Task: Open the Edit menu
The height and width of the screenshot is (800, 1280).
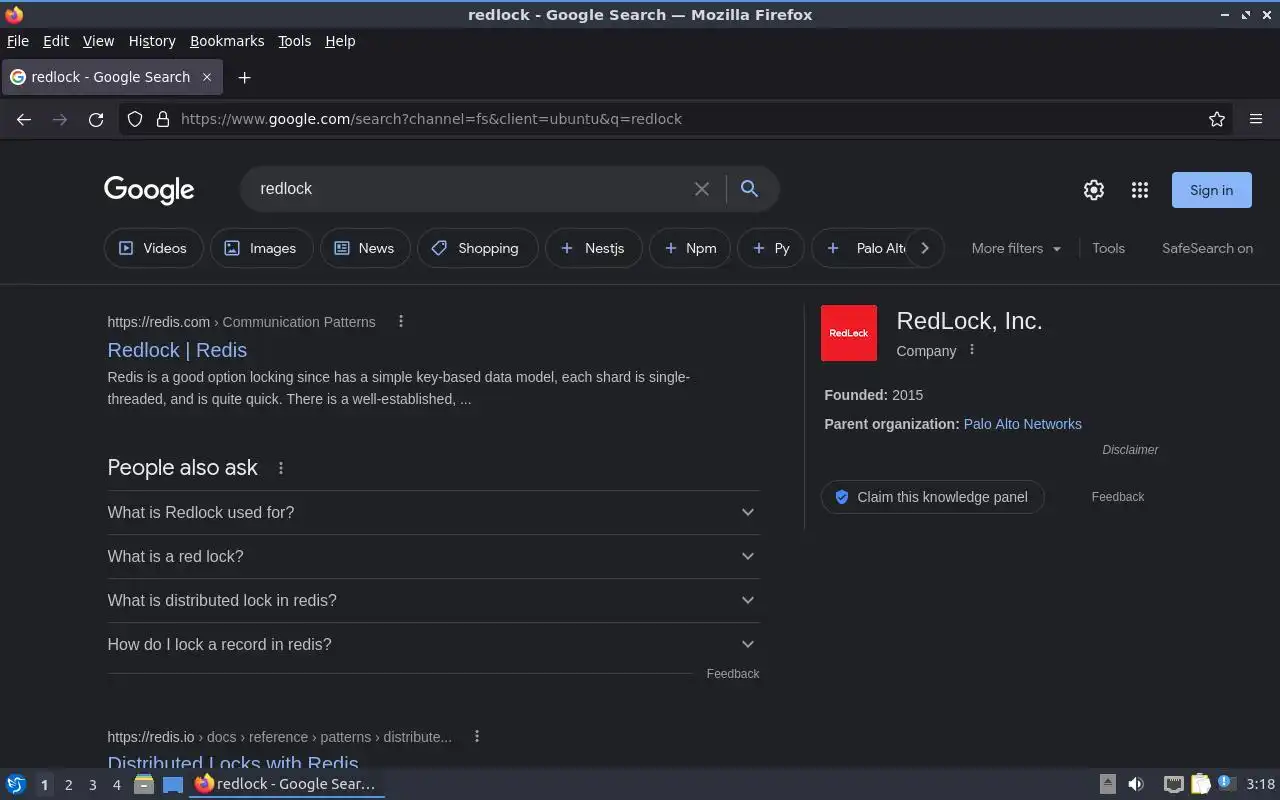Action: point(56,41)
